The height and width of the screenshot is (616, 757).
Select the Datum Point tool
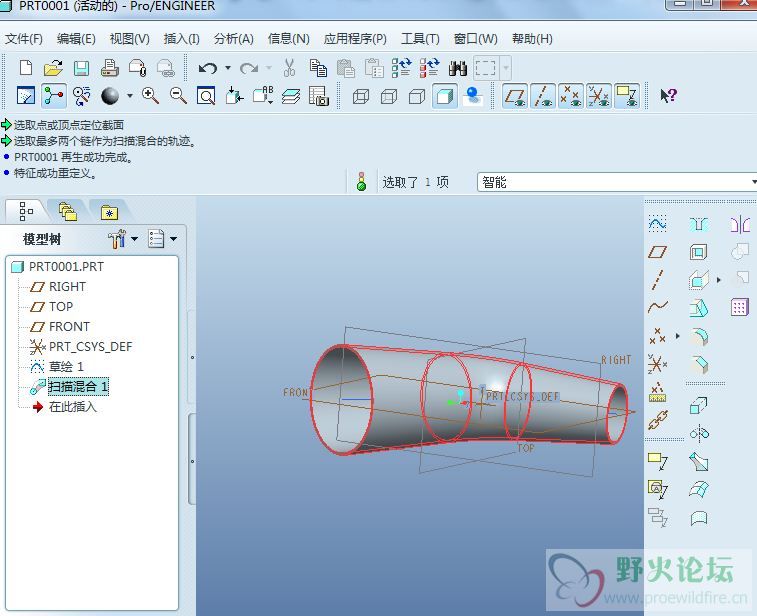click(x=658, y=336)
